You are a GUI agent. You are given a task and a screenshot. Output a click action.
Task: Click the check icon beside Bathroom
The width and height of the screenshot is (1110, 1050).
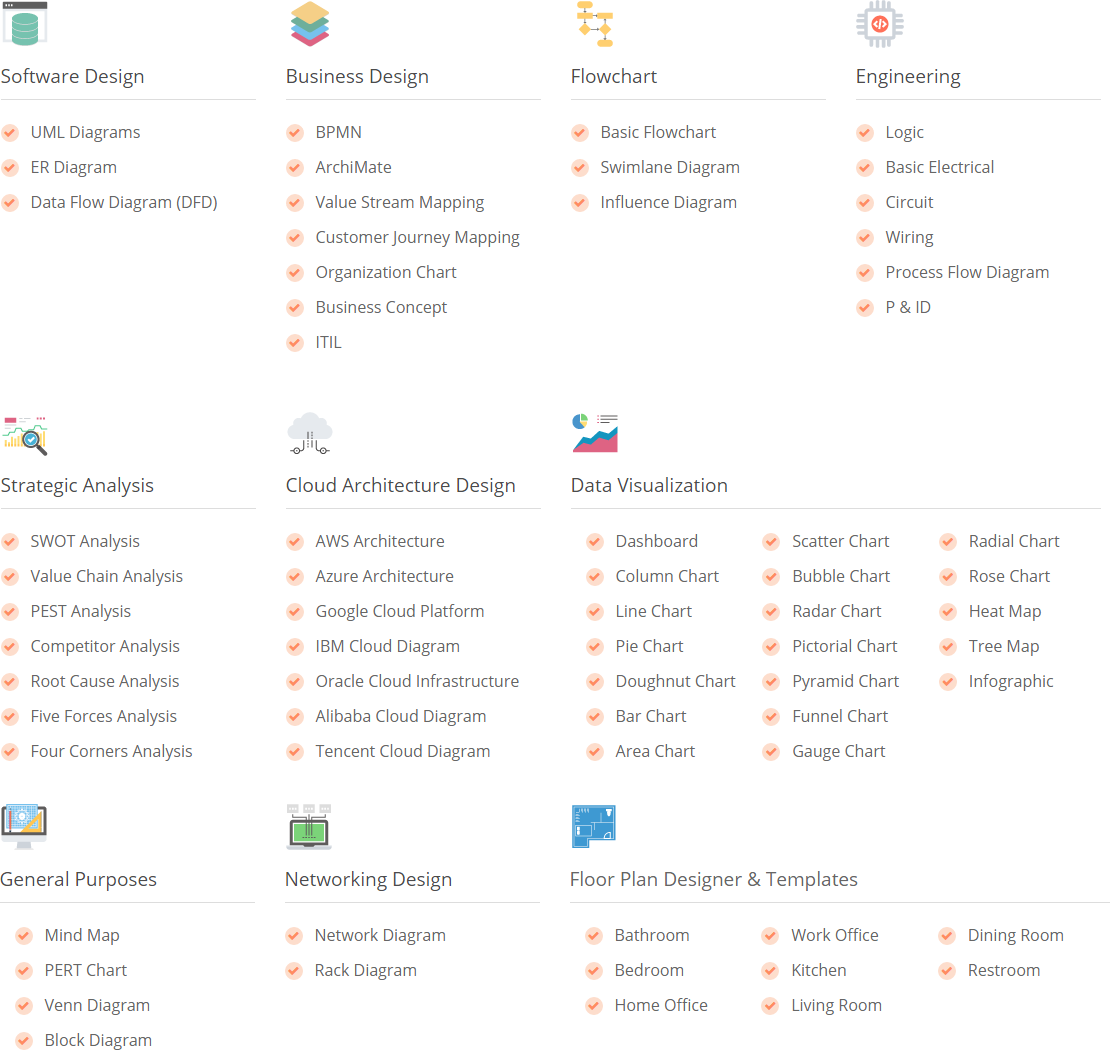point(595,936)
